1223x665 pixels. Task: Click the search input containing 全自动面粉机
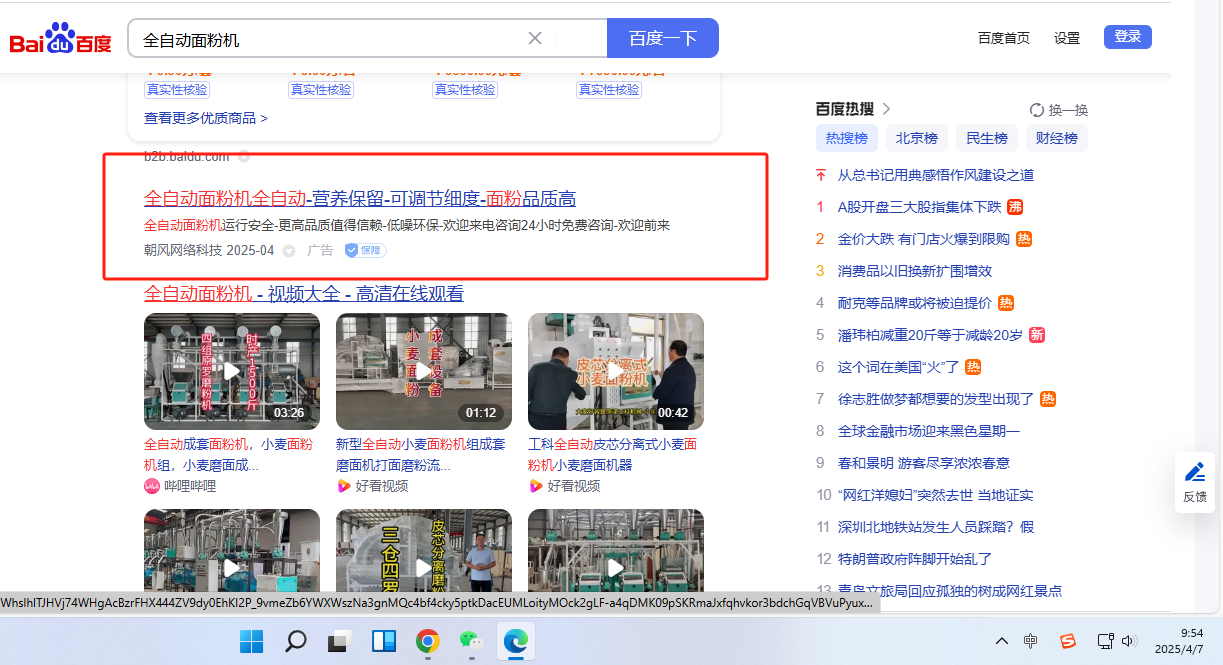330,39
